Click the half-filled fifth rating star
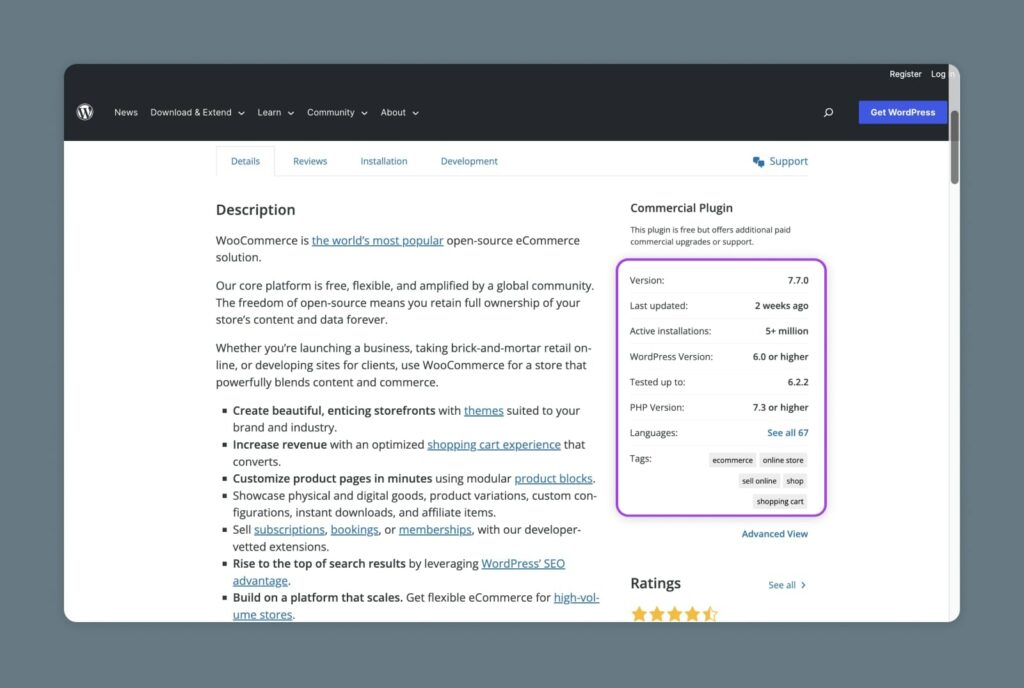 (x=710, y=613)
